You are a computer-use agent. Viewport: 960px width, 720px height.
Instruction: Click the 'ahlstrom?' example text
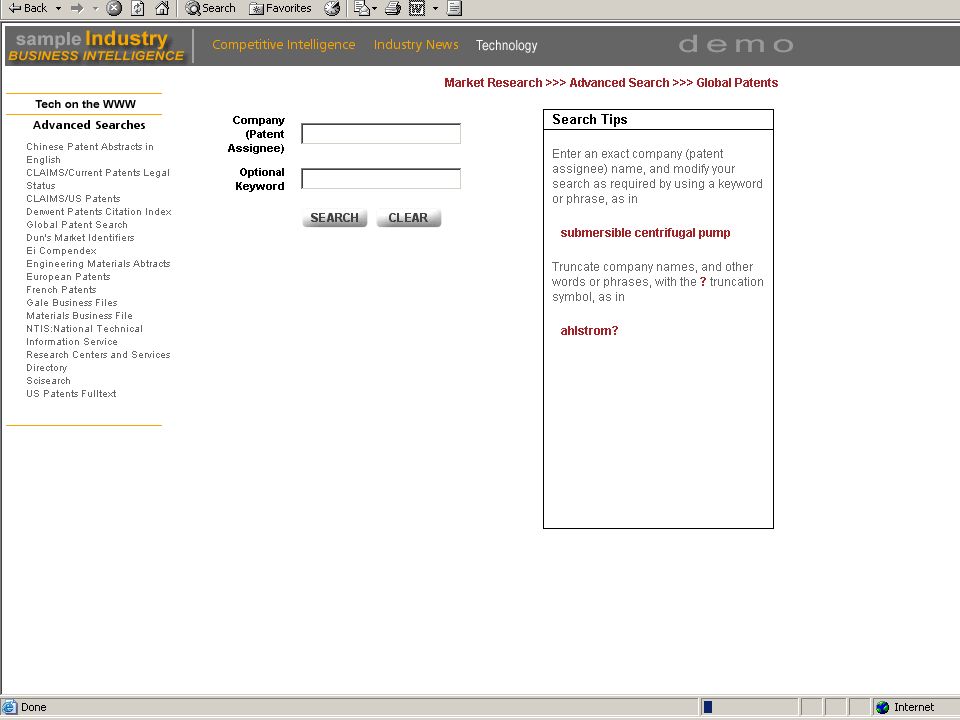[589, 331]
